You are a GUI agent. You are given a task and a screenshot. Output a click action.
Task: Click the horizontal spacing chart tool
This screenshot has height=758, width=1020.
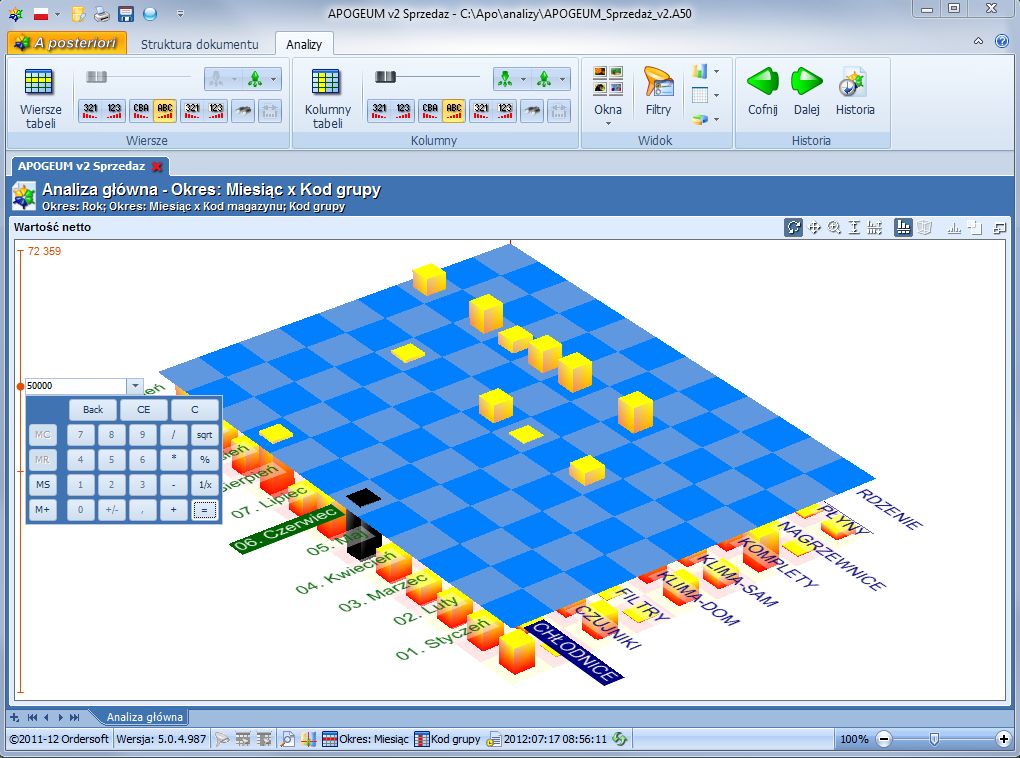(875, 228)
